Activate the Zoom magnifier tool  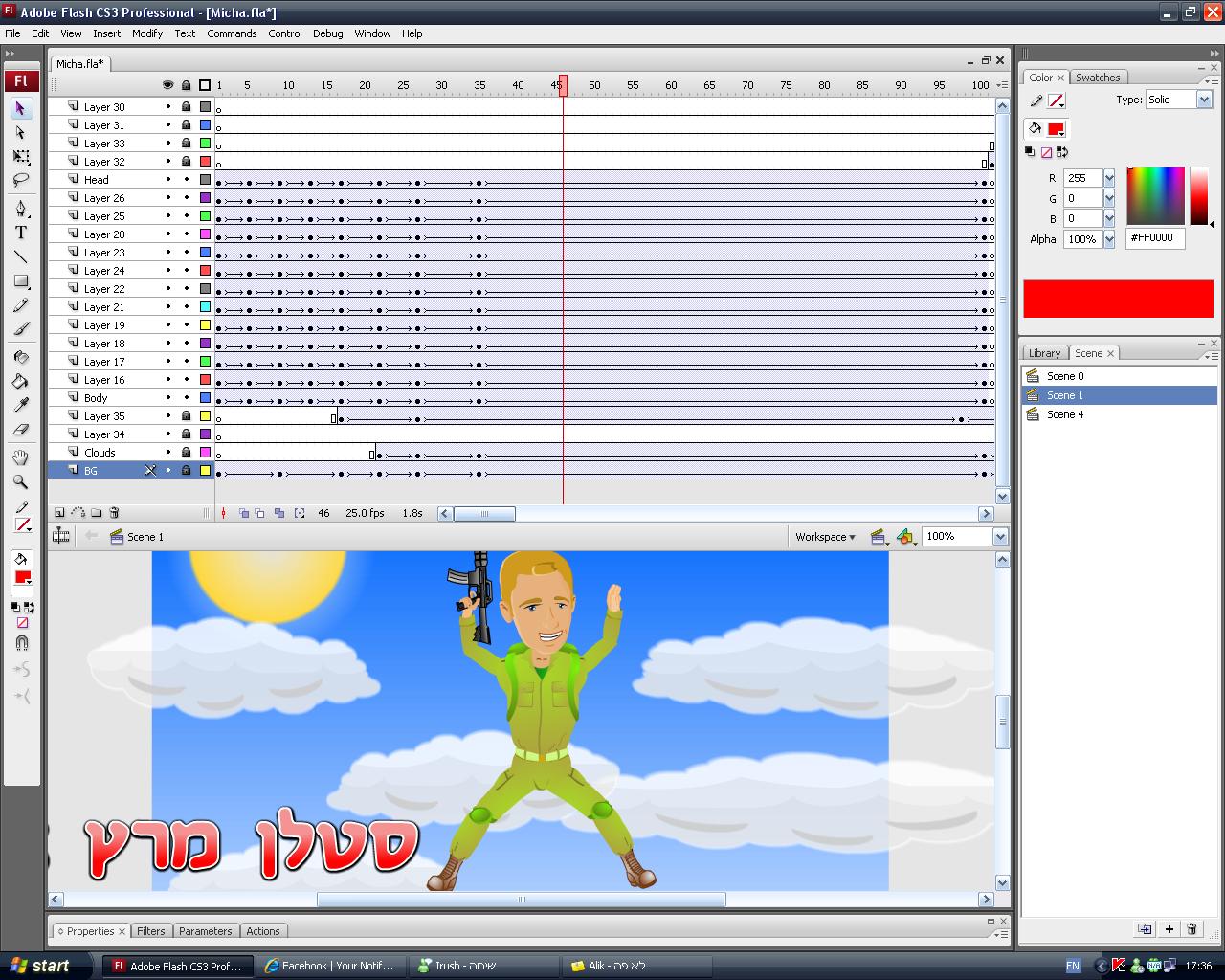pyautogui.click(x=20, y=482)
